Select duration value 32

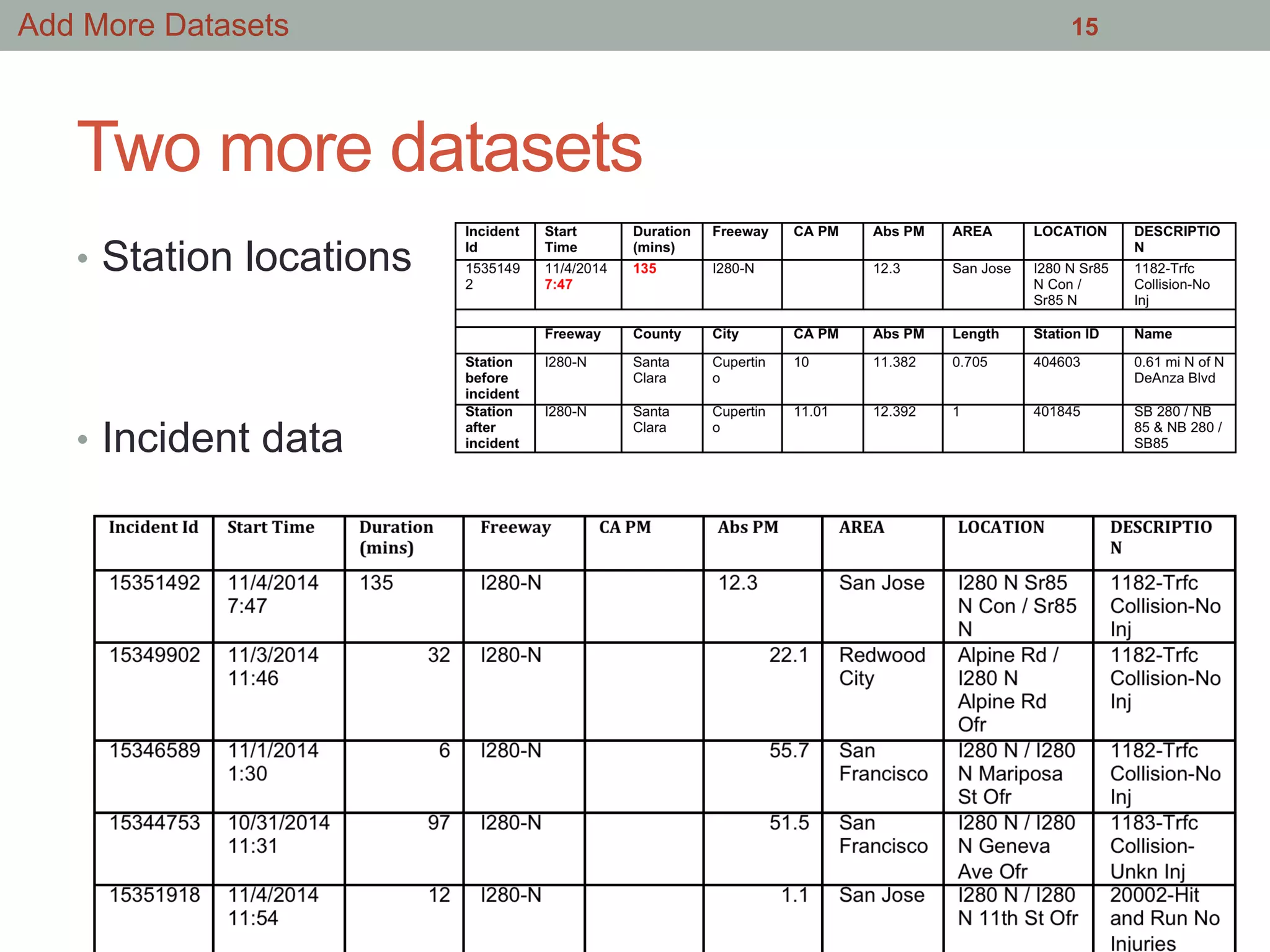click(439, 655)
